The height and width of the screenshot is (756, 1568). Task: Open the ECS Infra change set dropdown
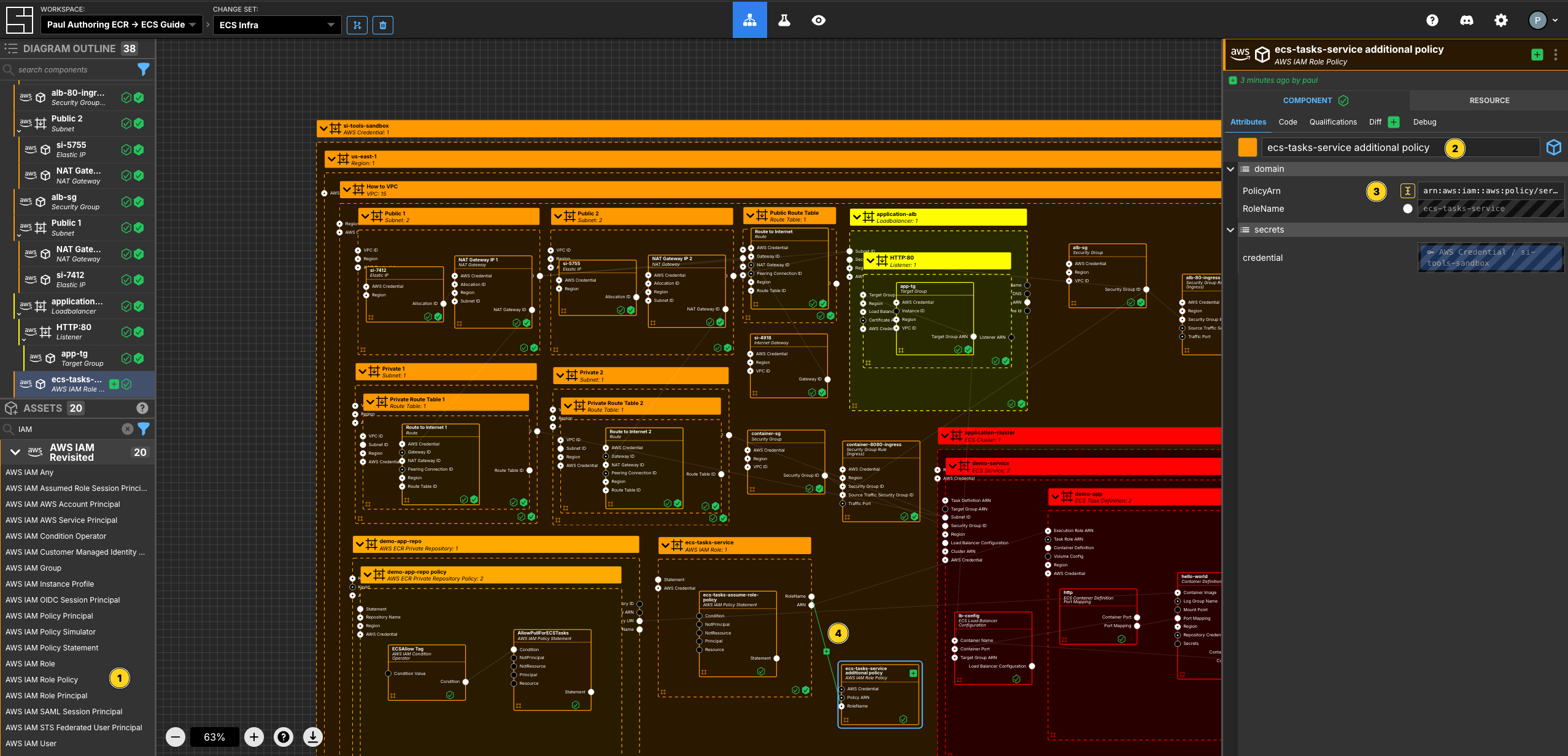(277, 25)
